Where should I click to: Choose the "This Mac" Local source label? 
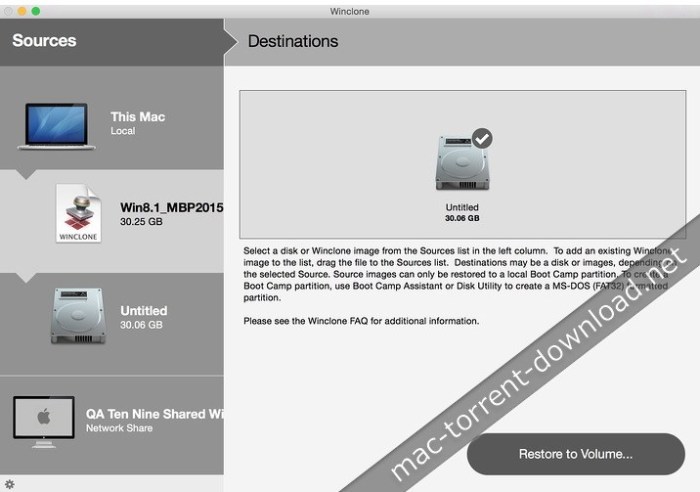[138, 123]
